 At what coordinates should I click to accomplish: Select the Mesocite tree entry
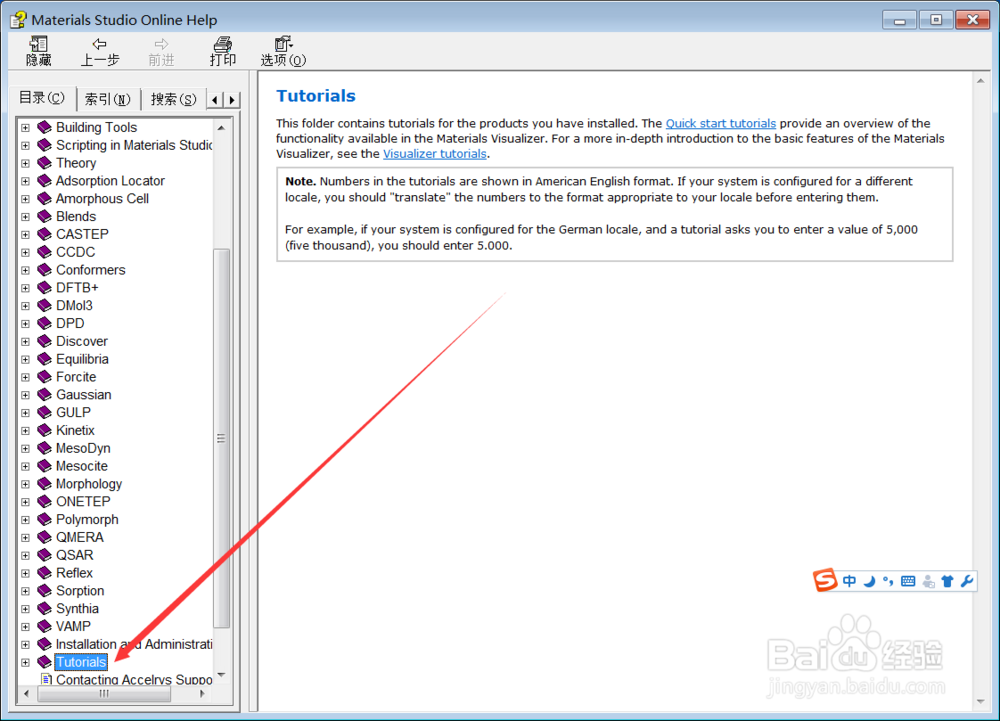point(82,466)
